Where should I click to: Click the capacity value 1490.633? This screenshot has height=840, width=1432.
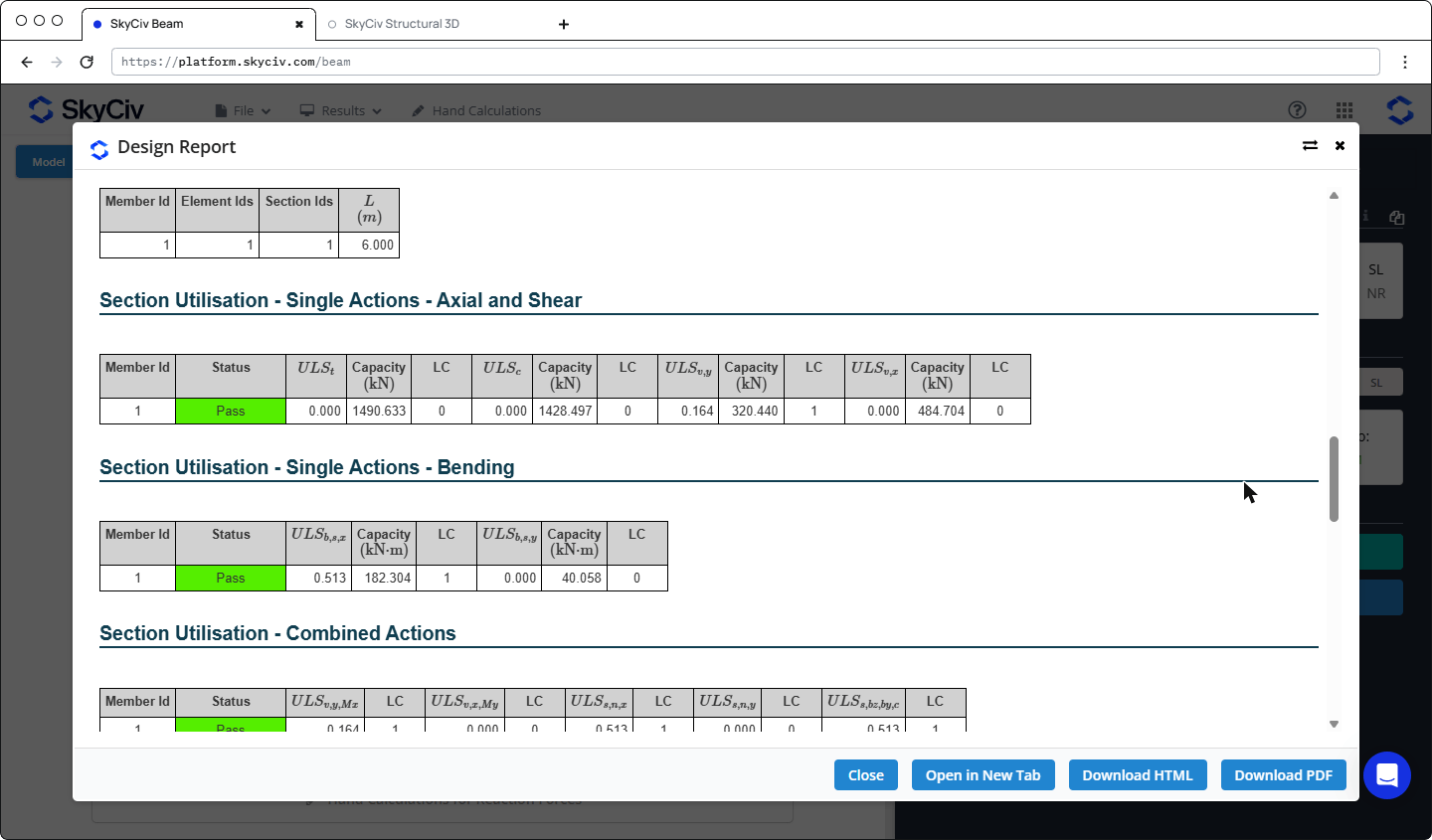pyautogui.click(x=379, y=411)
